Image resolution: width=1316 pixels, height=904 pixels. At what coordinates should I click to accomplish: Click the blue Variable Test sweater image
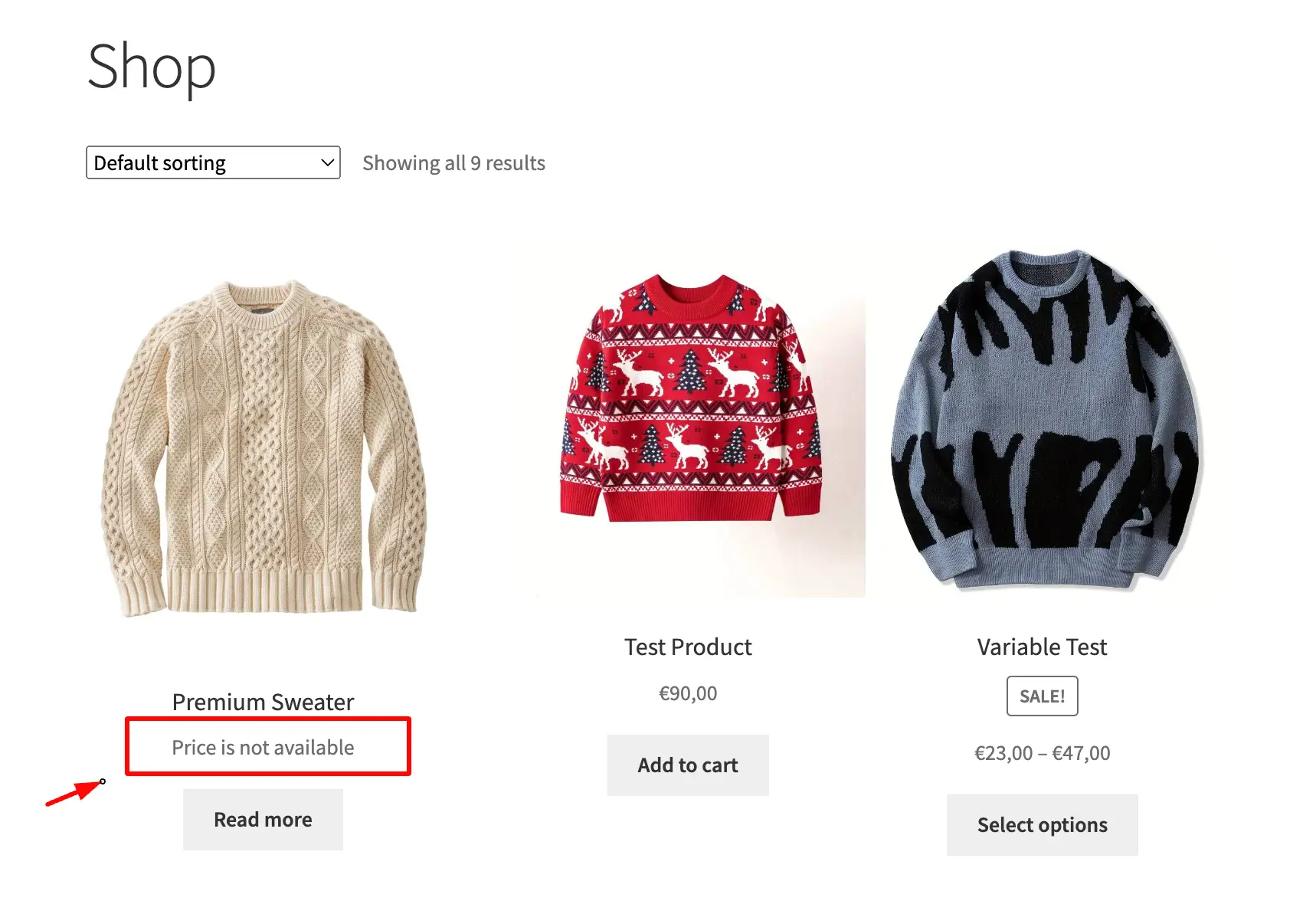pyautogui.click(x=1043, y=420)
